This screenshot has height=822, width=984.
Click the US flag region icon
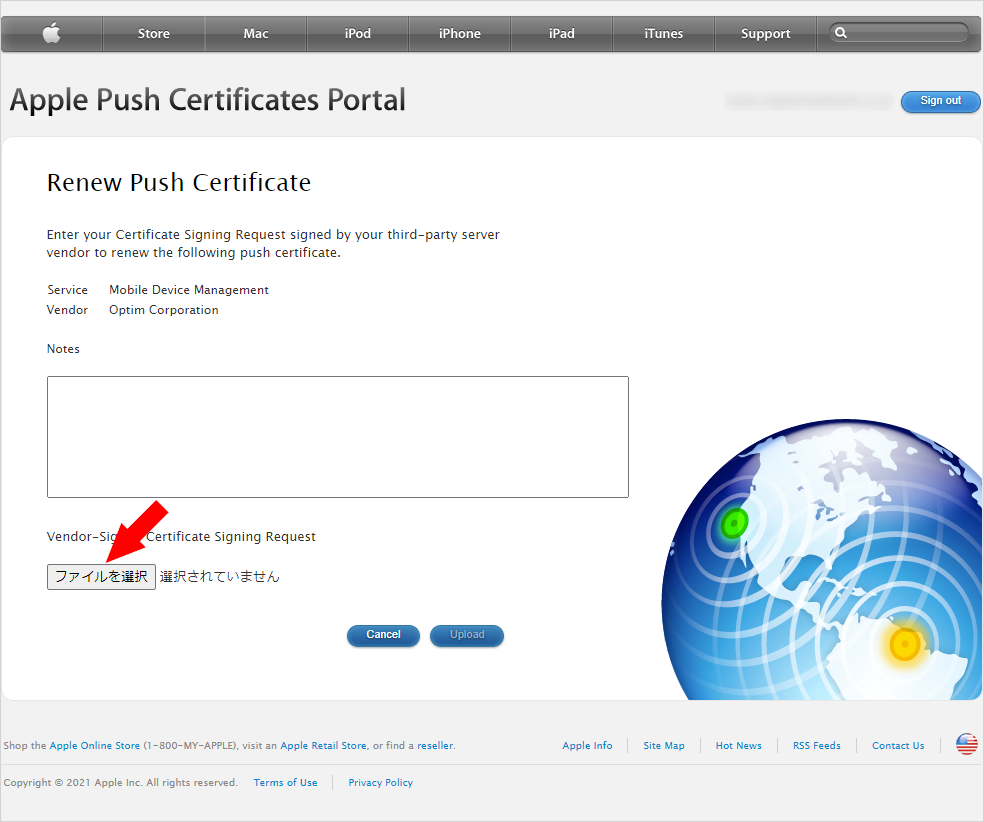pos(966,744)
